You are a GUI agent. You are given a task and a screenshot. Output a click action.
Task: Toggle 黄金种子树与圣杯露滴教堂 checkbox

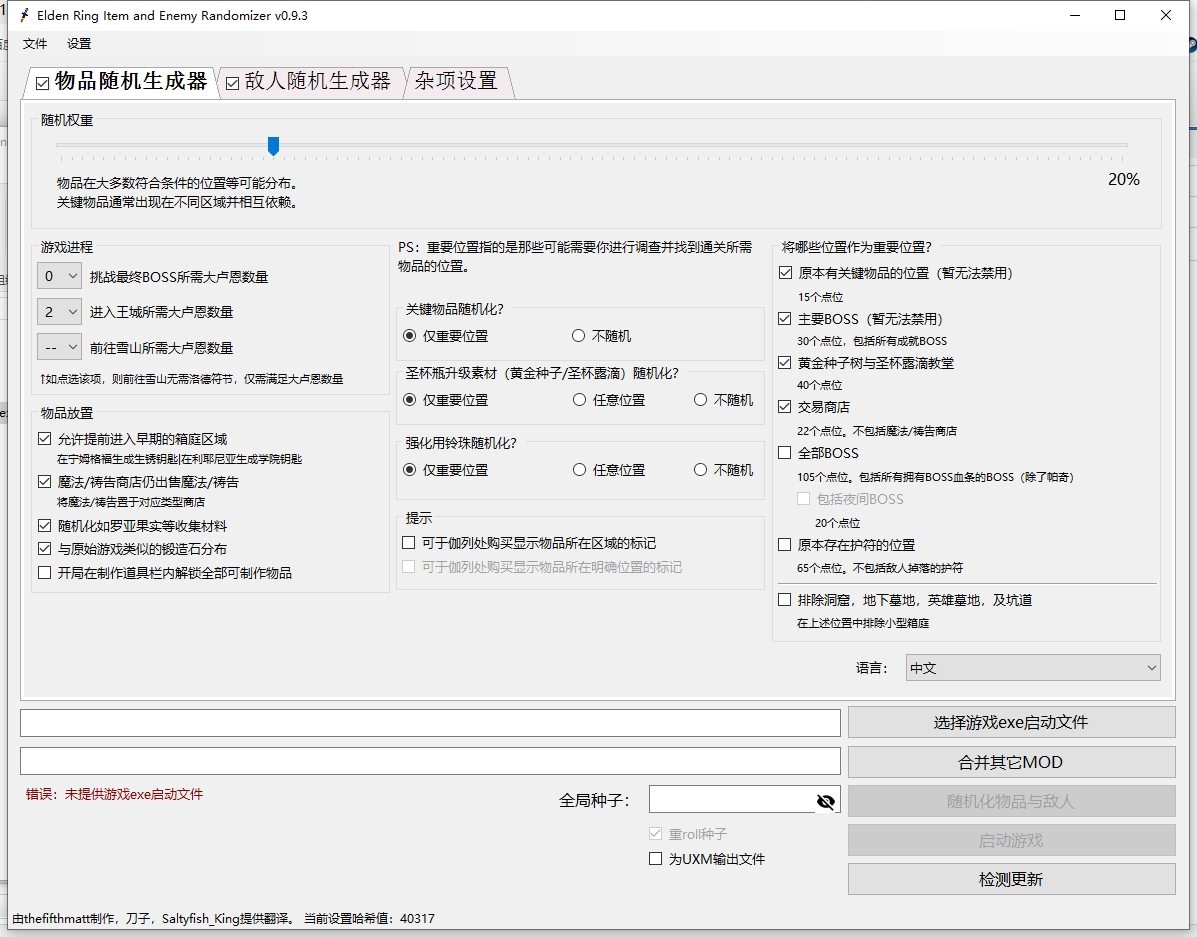(785, 363)
